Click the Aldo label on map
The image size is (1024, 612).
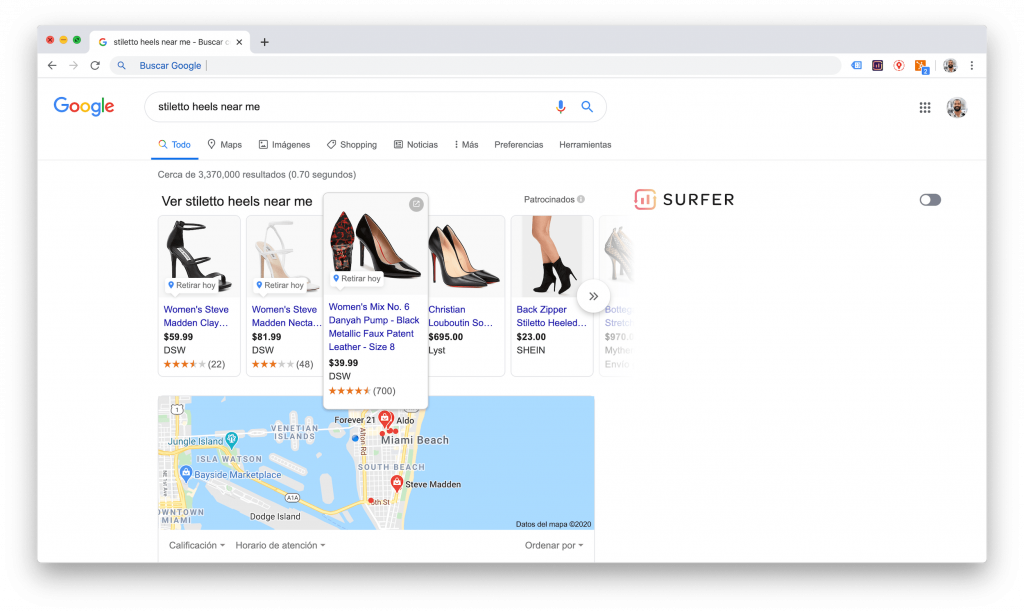click(x=405, y=421)
